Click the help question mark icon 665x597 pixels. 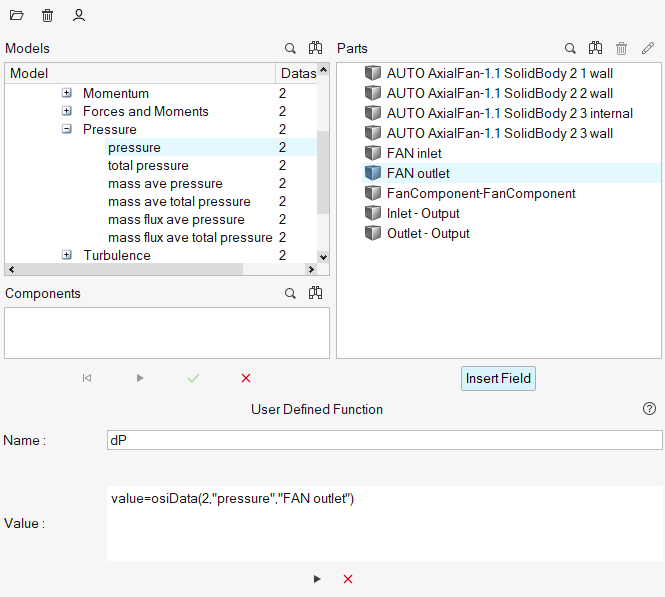tap(649, 409)
